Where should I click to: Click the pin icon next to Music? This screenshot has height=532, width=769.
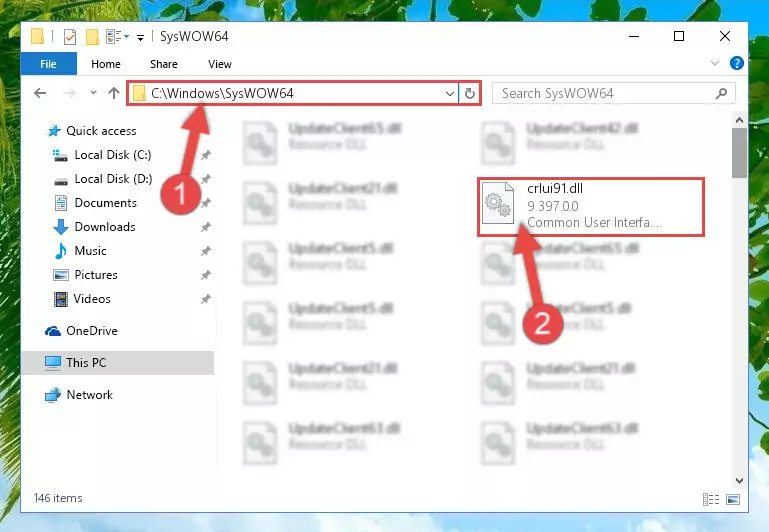coord(205,251)
